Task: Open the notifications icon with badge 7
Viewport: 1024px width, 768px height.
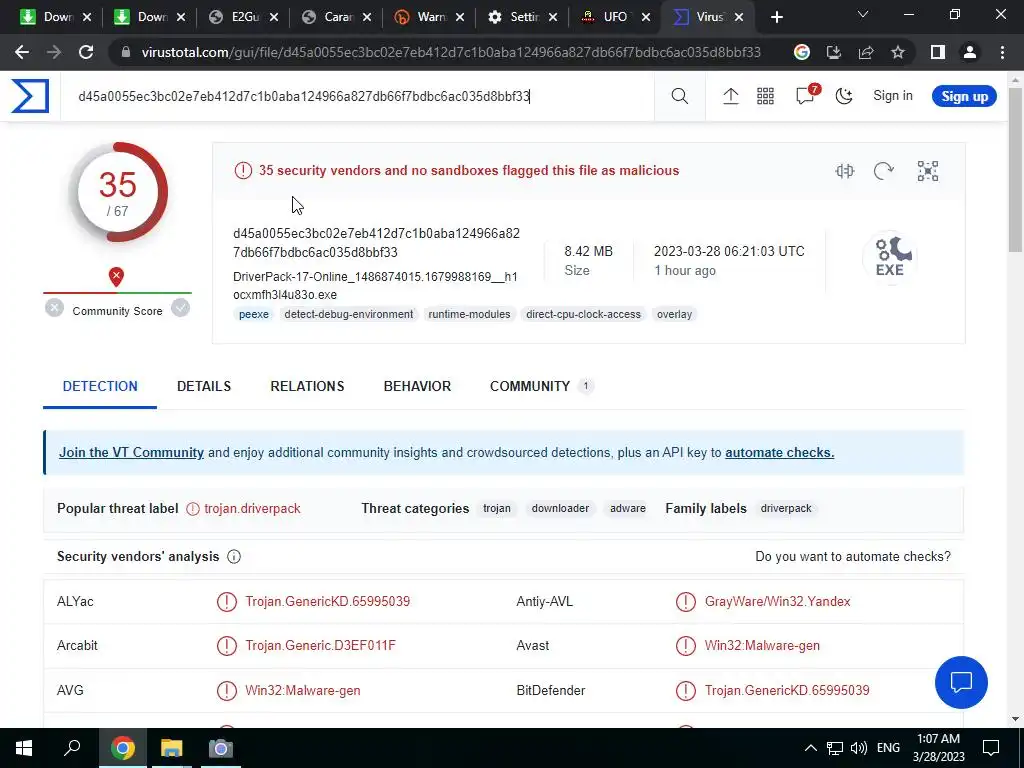Action: (x=807, y=95)
